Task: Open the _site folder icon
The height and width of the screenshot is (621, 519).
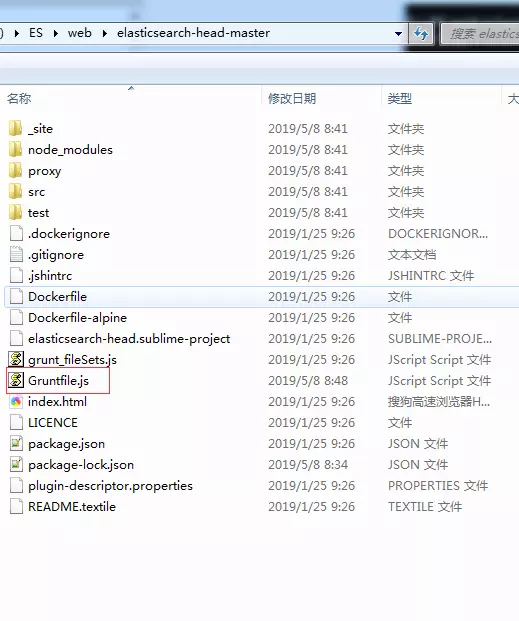Action: pyautogui.click(x=16, y=129)
